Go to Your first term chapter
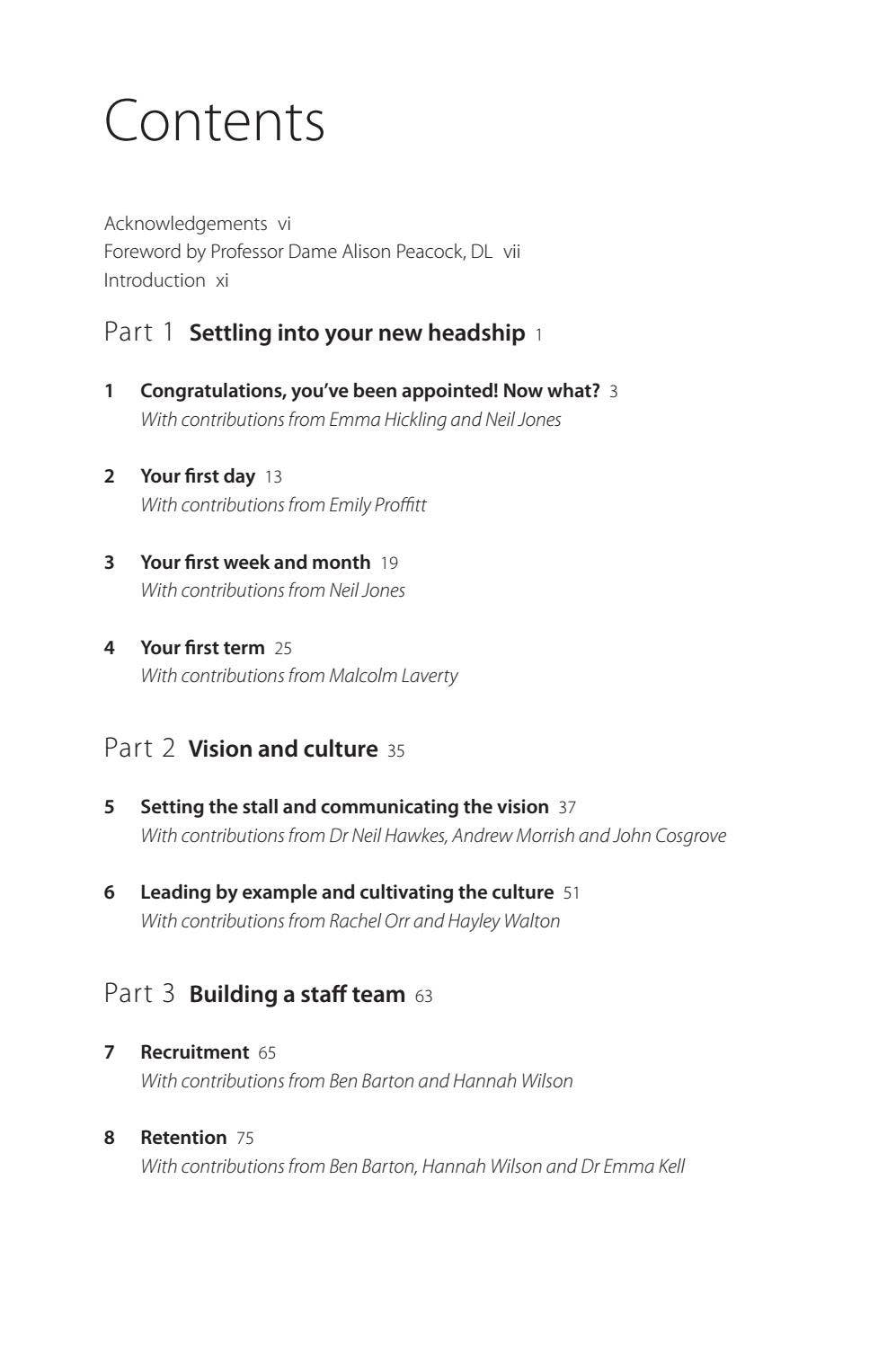This screenshot has height=1348, width=896. coord(202,648)
